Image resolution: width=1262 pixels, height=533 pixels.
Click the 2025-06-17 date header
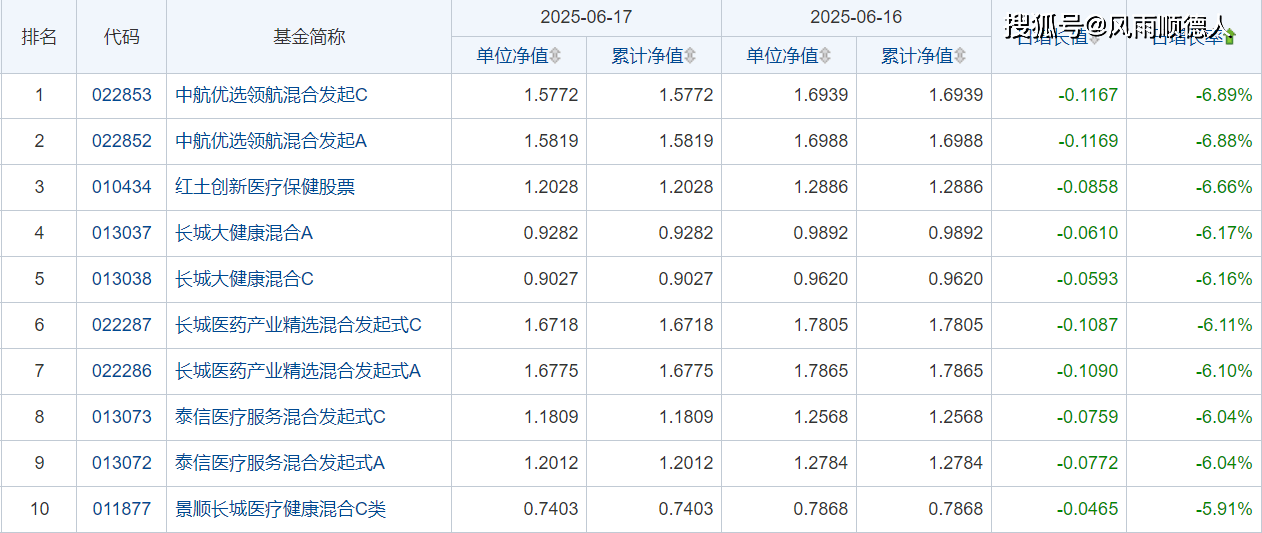(586, 17)
